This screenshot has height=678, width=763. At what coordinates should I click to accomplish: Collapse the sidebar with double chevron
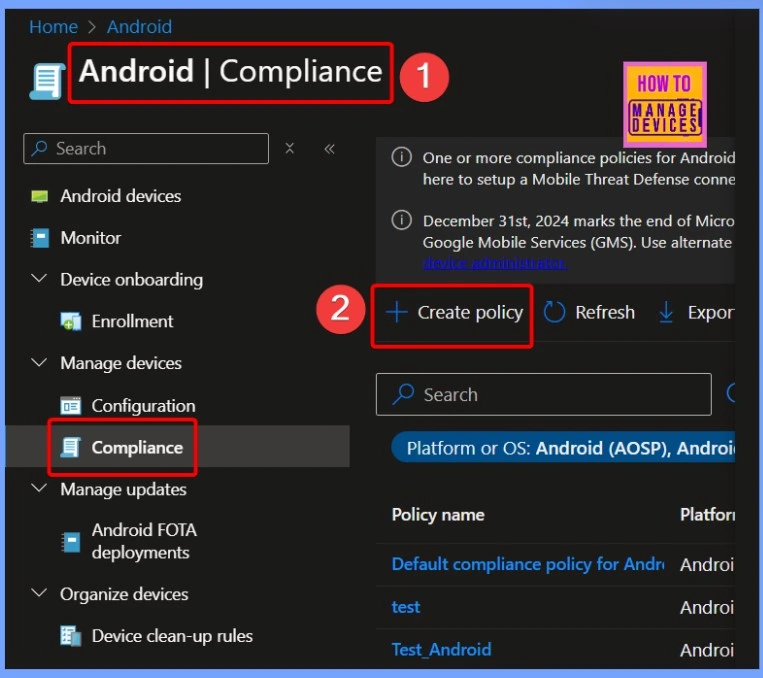tap(329, 148)
